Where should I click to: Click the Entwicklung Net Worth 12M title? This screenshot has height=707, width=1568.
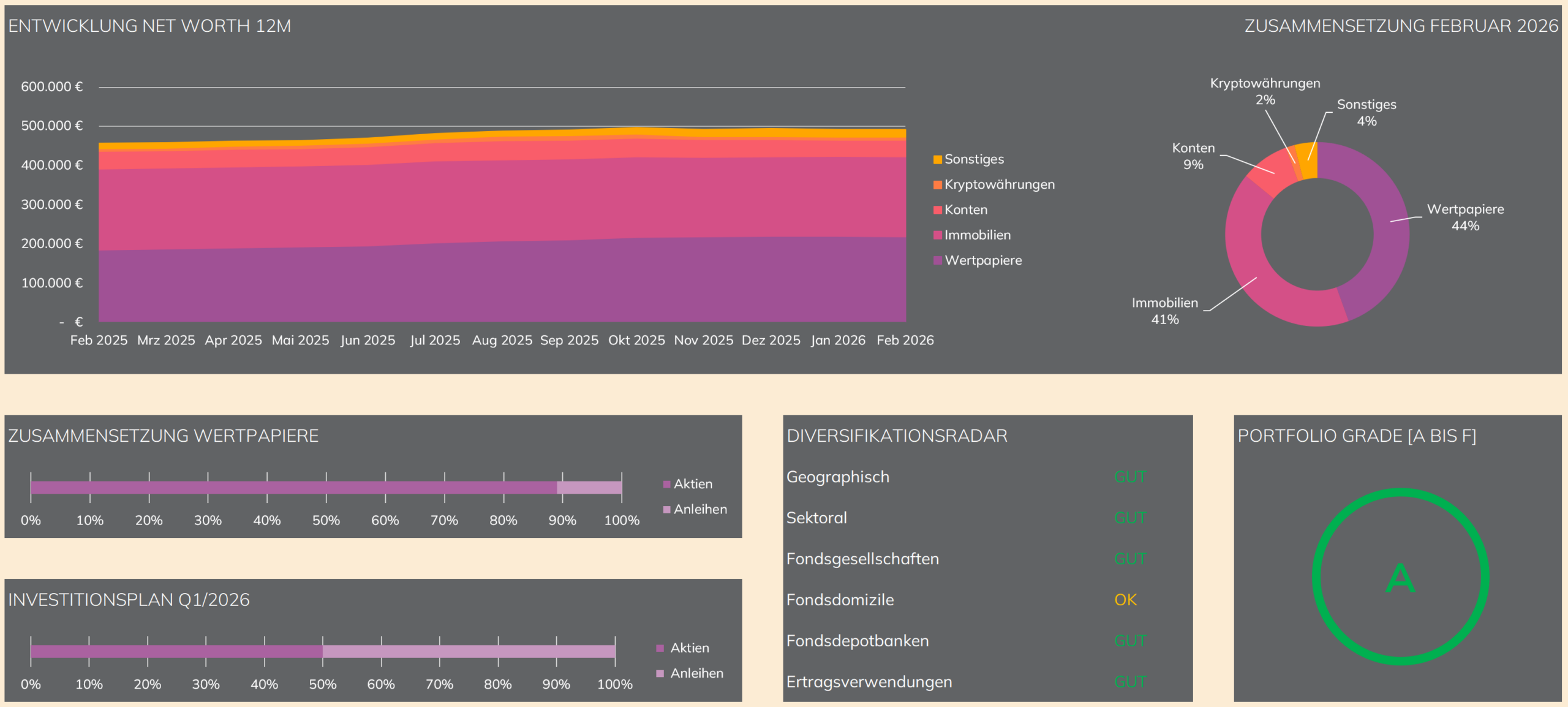tap(149, 26)
